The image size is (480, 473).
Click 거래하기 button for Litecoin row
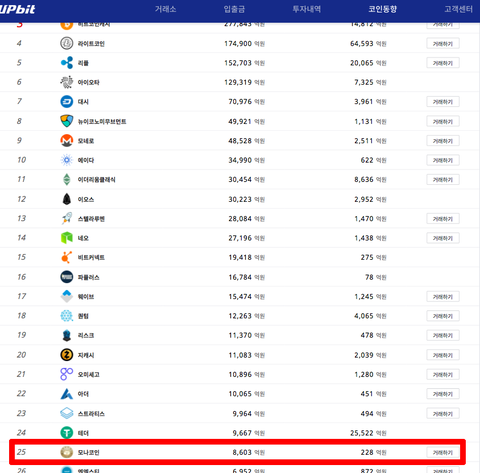443,44
